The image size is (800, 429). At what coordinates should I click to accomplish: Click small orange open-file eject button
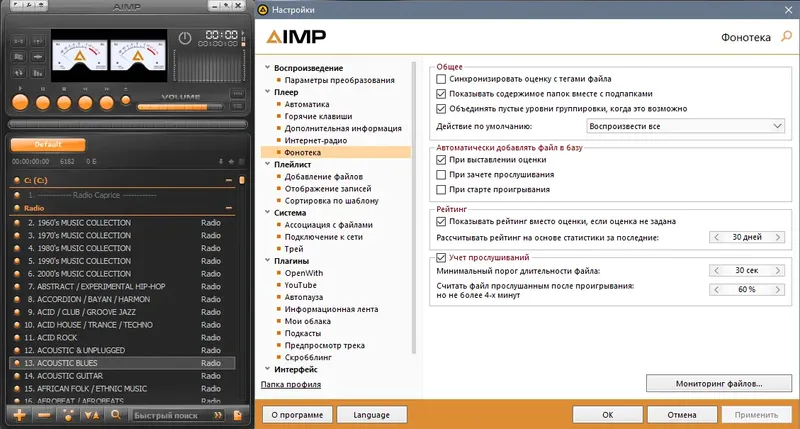[126, 100]
